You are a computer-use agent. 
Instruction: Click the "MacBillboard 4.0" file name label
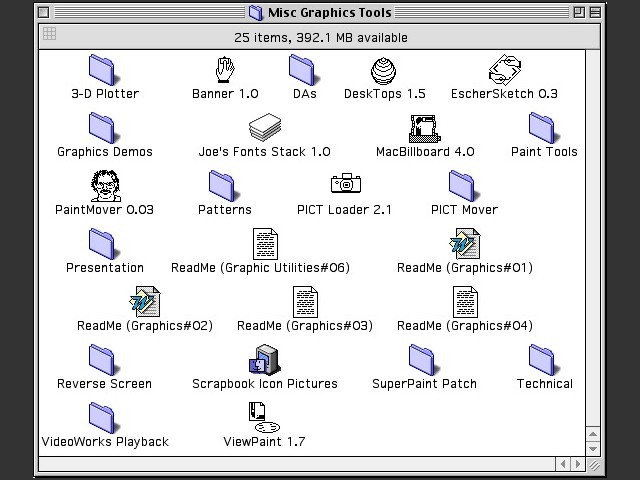point(425,152)
